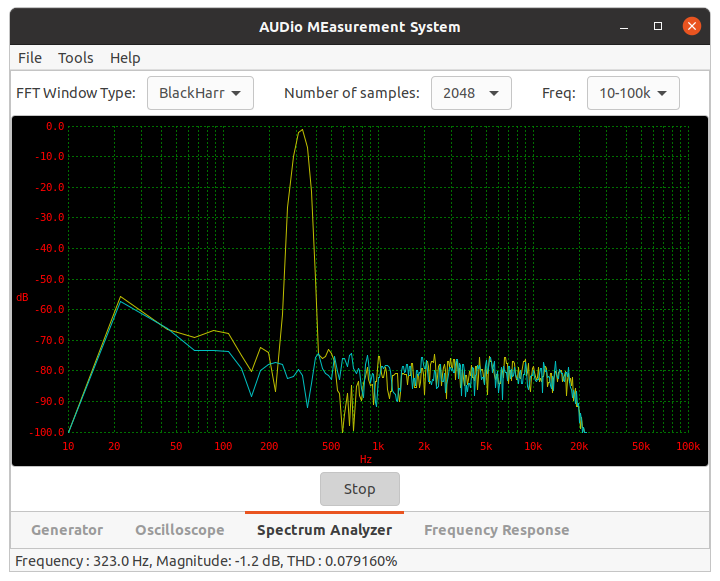Minimize the AUDio MEasurement System window
The width and height of the screenshot is (720, 581).
[624, 27]
